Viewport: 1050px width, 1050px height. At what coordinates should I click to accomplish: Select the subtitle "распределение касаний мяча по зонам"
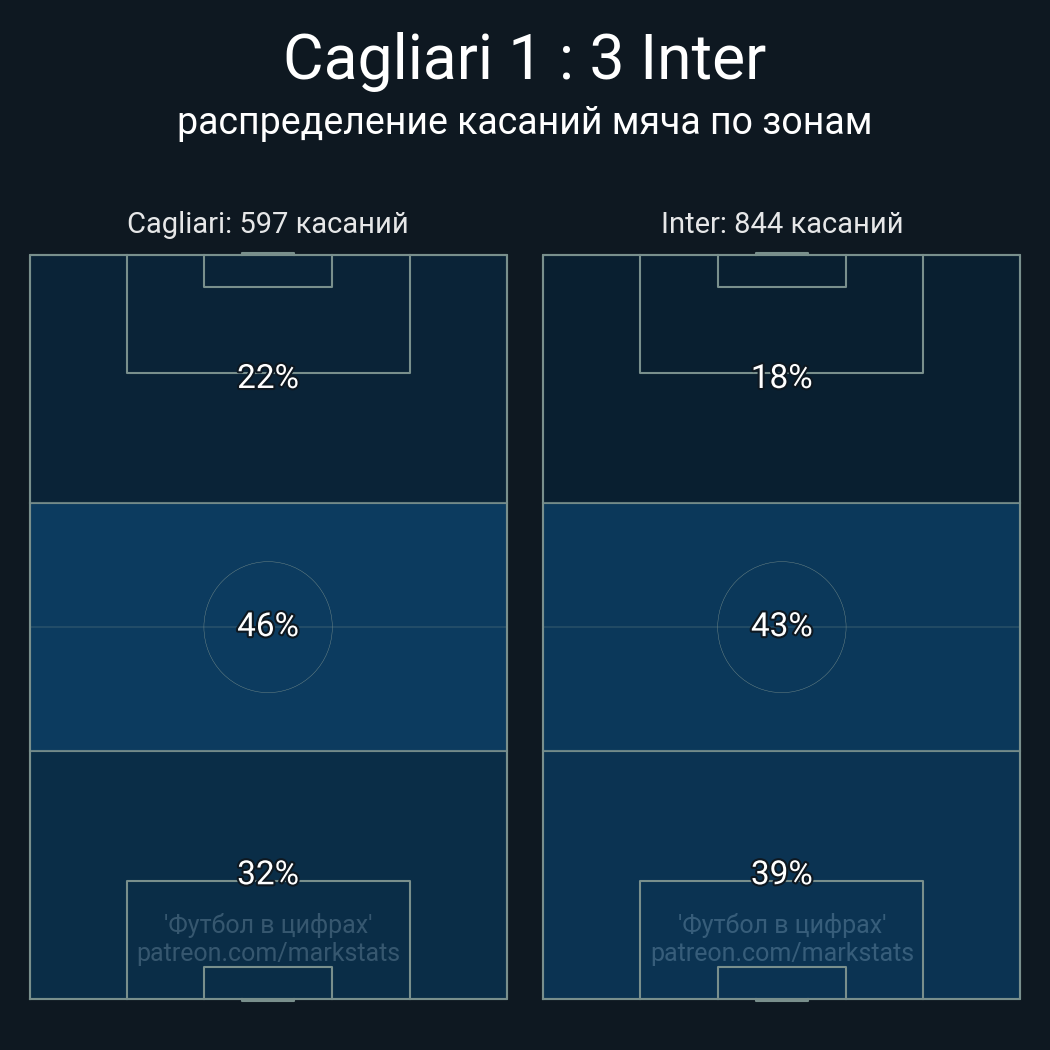click(525, 121)
